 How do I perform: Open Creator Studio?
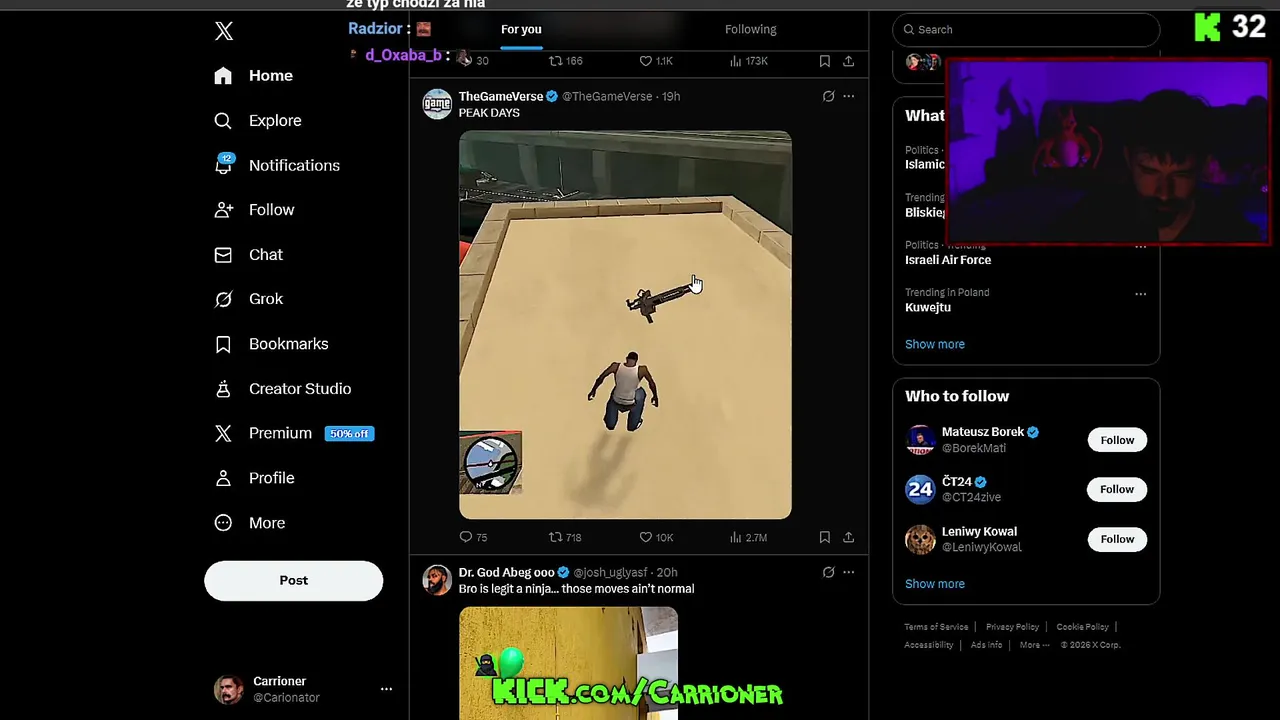click(x=283, y=389)
